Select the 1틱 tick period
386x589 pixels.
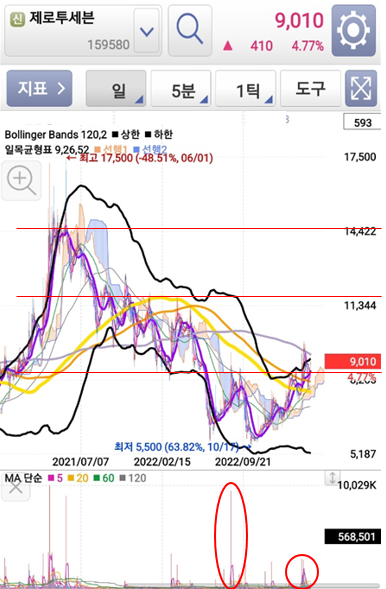pos(246,89)
